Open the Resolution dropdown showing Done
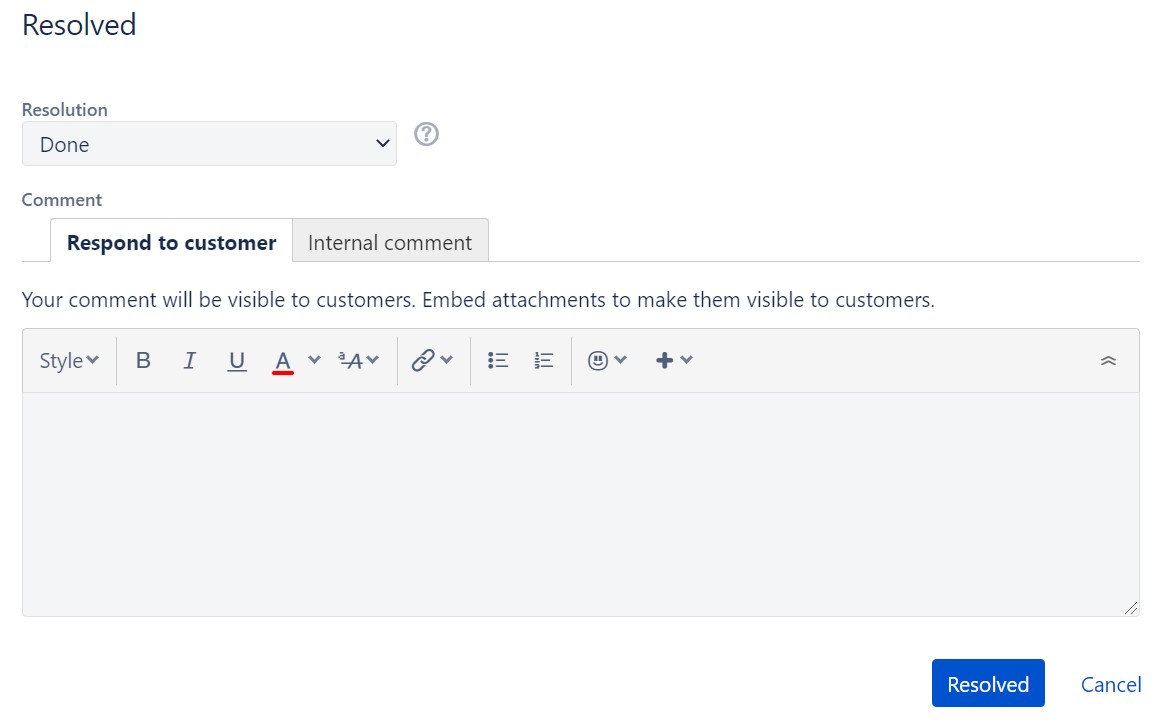Image resolution: width=1174 pixels, height=727 pixels. tap(209, 143)
